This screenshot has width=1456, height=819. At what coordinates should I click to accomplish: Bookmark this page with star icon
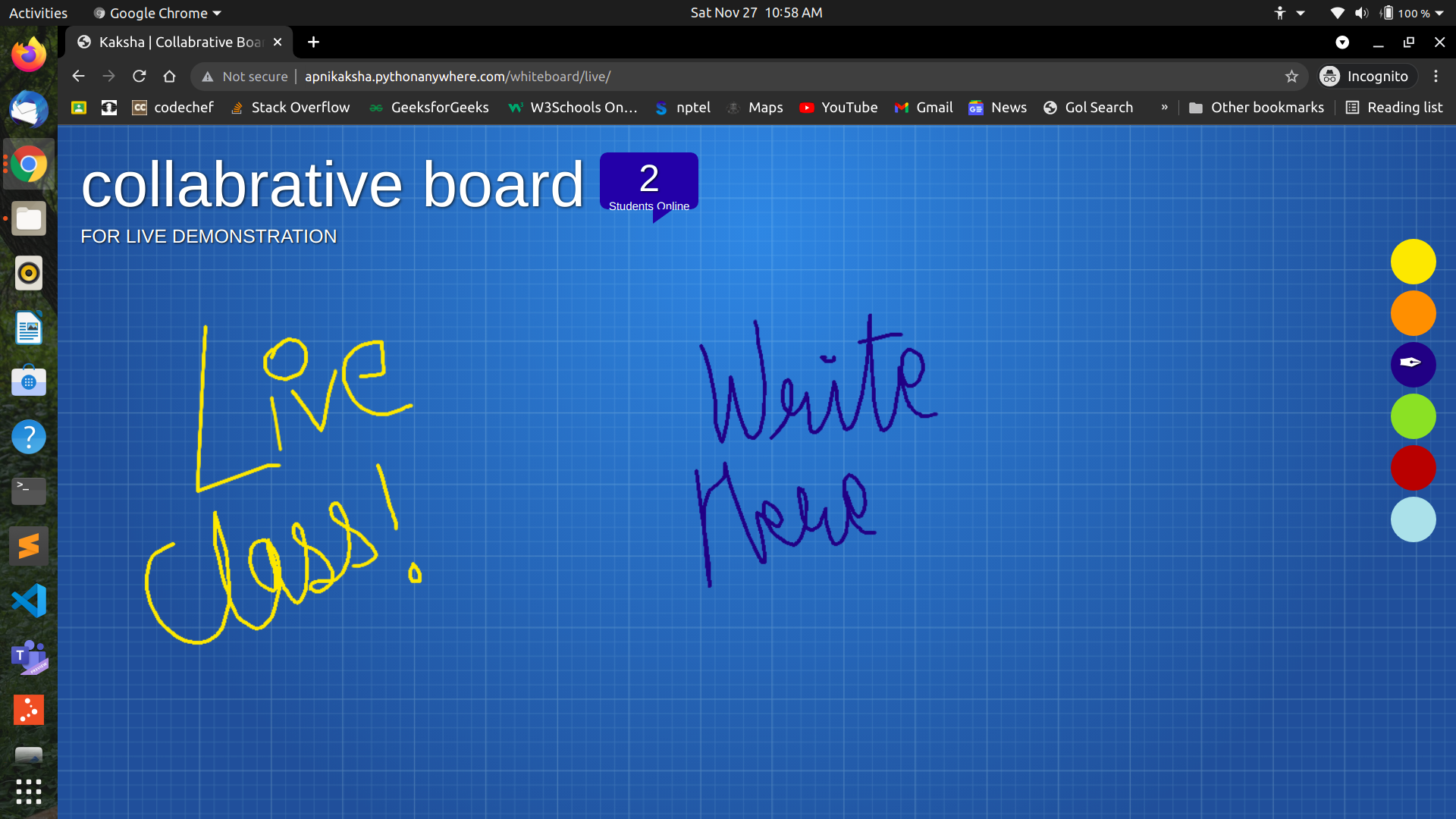(x=1291, y=77)
